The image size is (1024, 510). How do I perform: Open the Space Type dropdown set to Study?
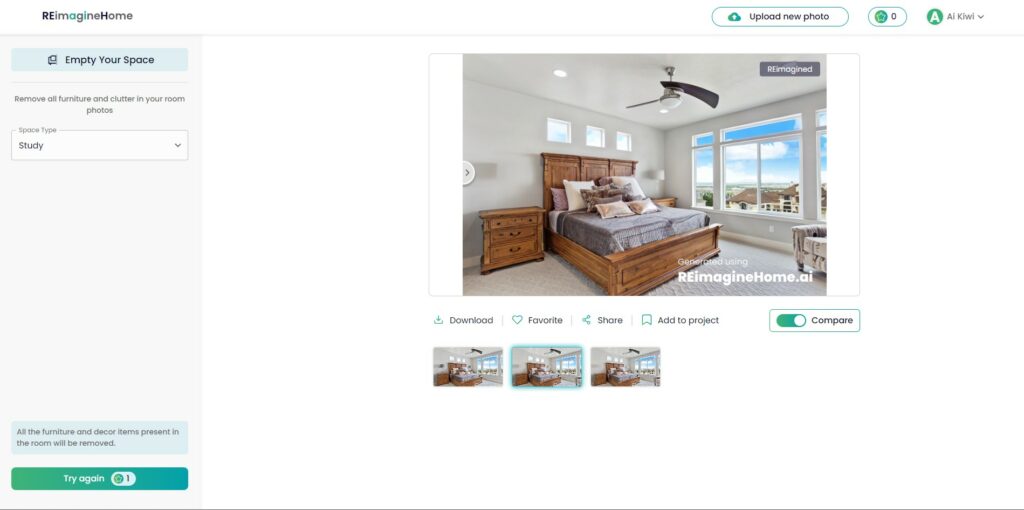[99, 146]
